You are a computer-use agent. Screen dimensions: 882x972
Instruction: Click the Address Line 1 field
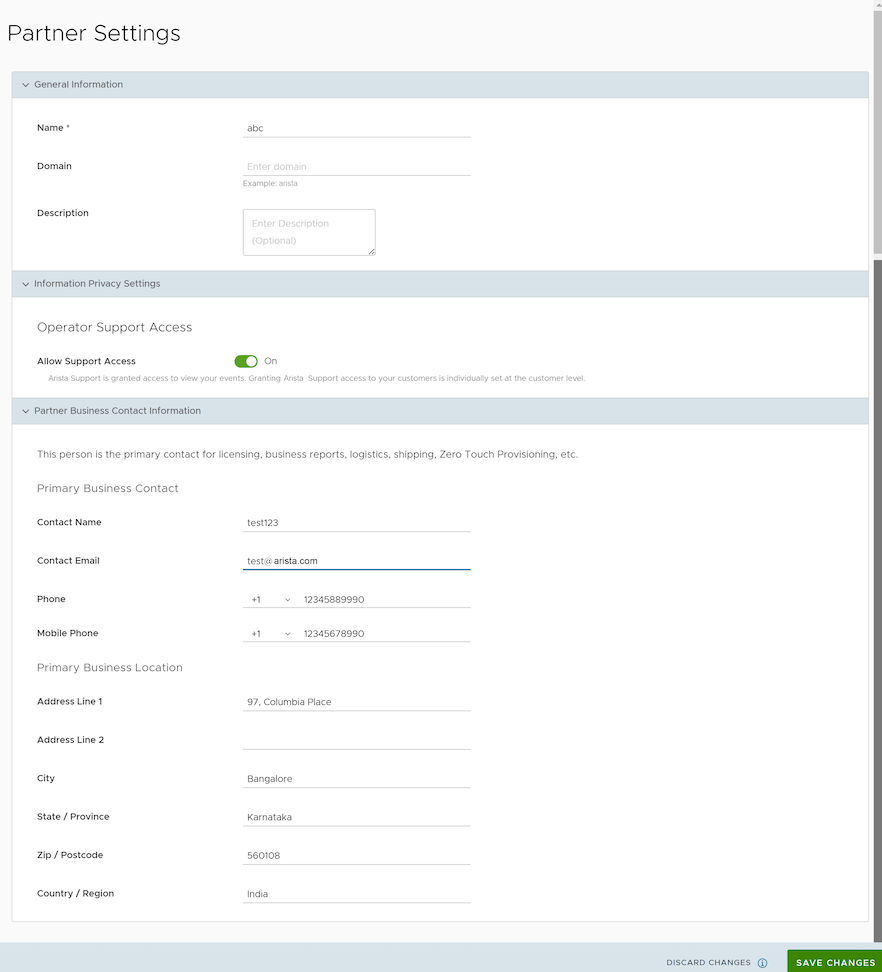(x=356, y=702)
